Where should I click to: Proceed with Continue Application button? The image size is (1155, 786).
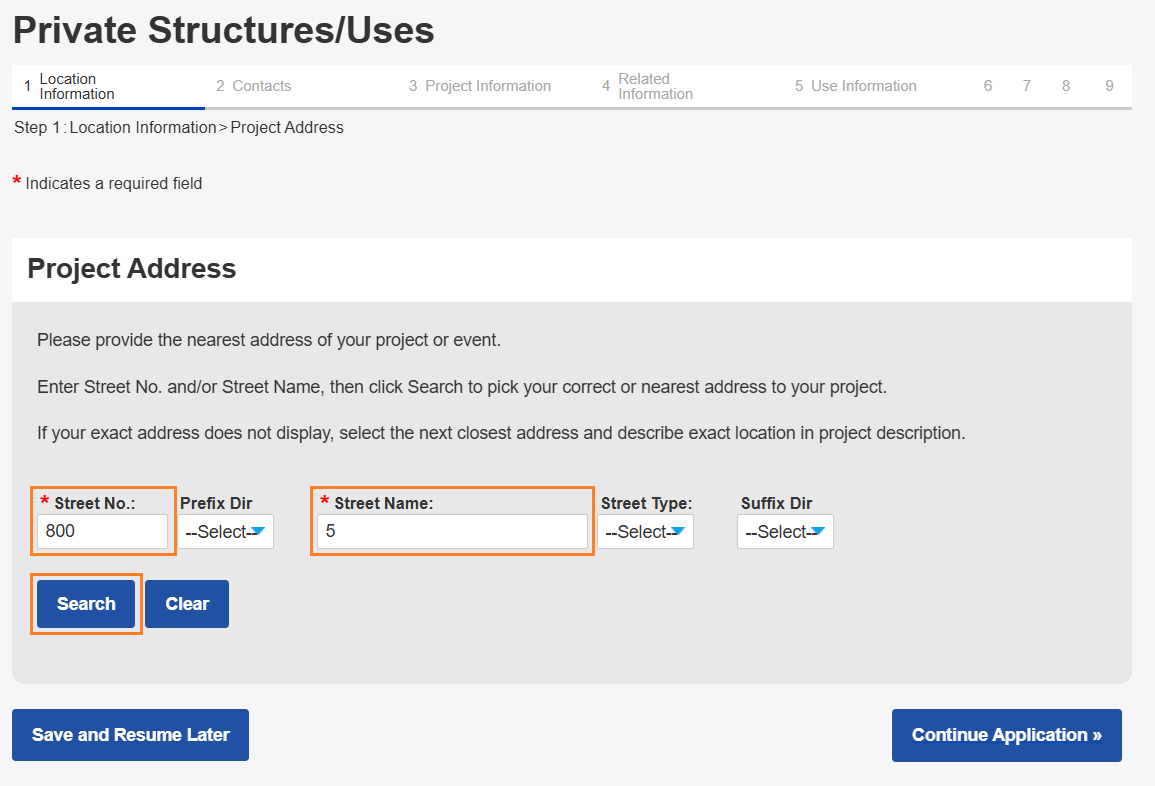coord(1006,735)
